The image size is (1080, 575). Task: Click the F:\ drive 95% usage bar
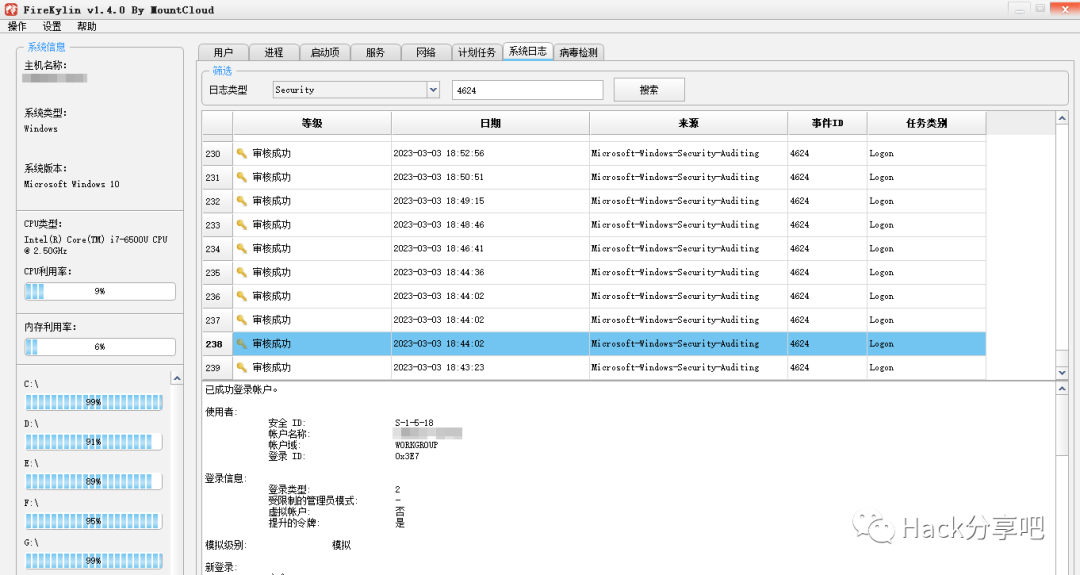94,521
